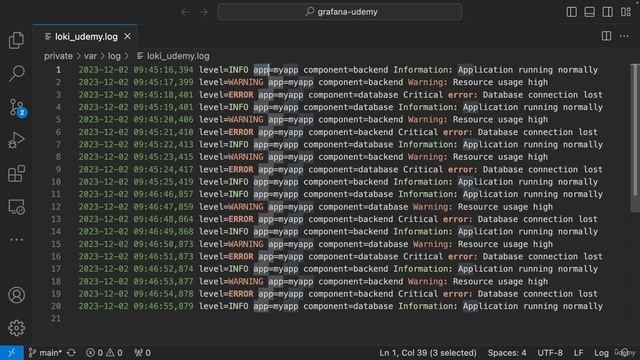This screenshot has height=360, width=640.
Task: Go forward using the right arrow
Action: pyautogui.click(x=204, y=12)
